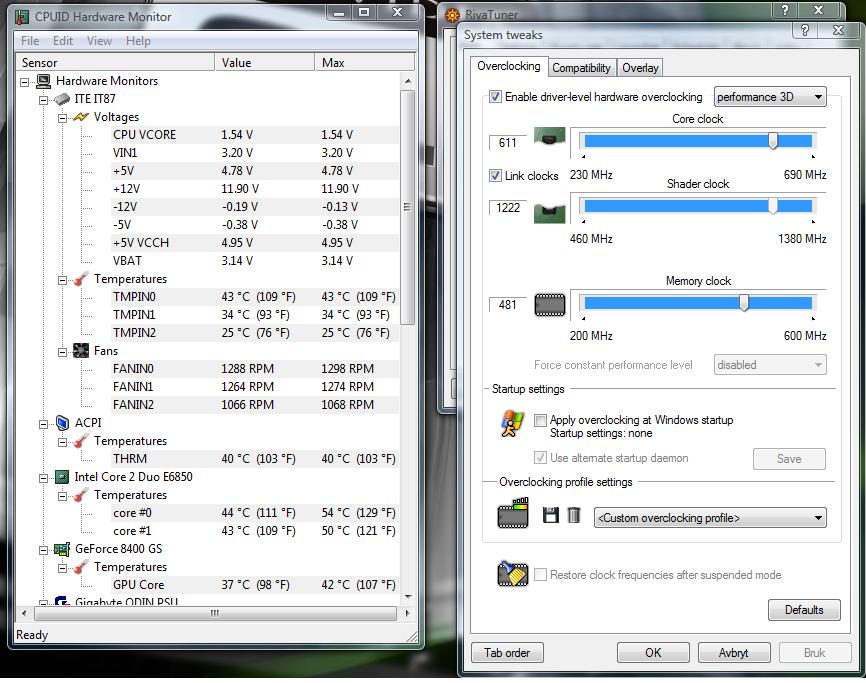The height and width of the screenshot is (683, 866).
Task: Click the Save startup settings button
Action: click(x=789, y=459)
